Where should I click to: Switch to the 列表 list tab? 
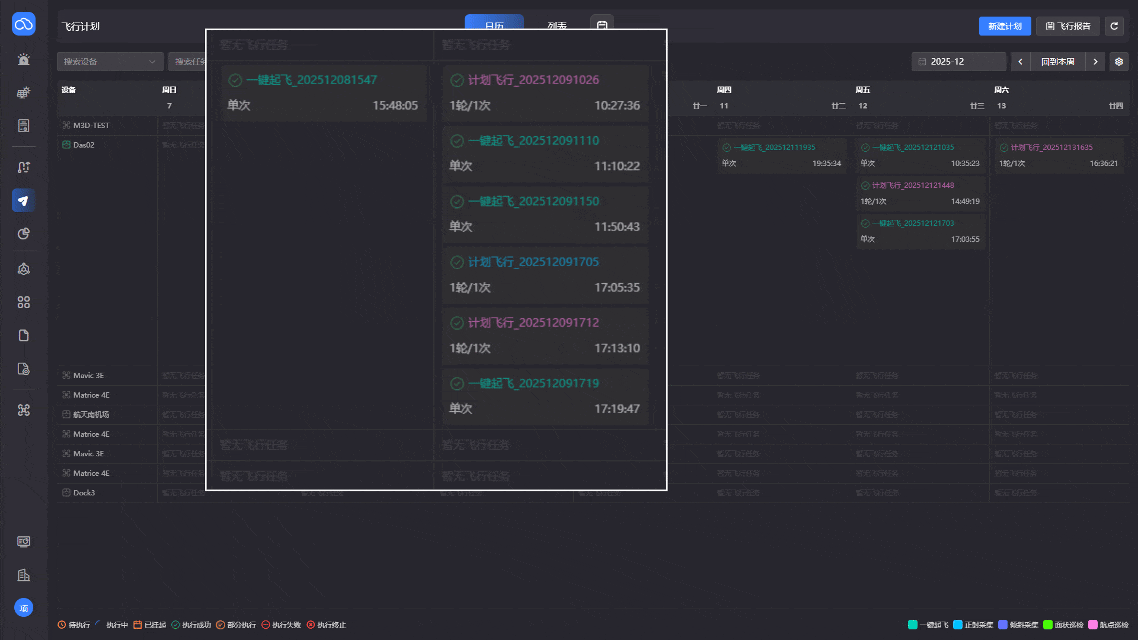click(558, 26)
